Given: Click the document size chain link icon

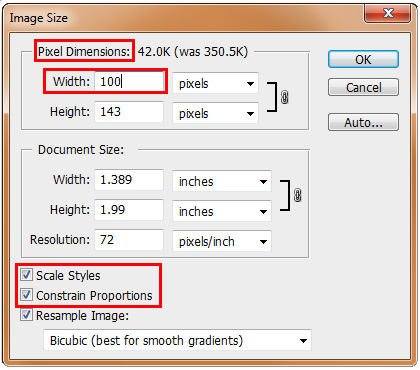Looking at the screenshot, I should click(297, 195).
